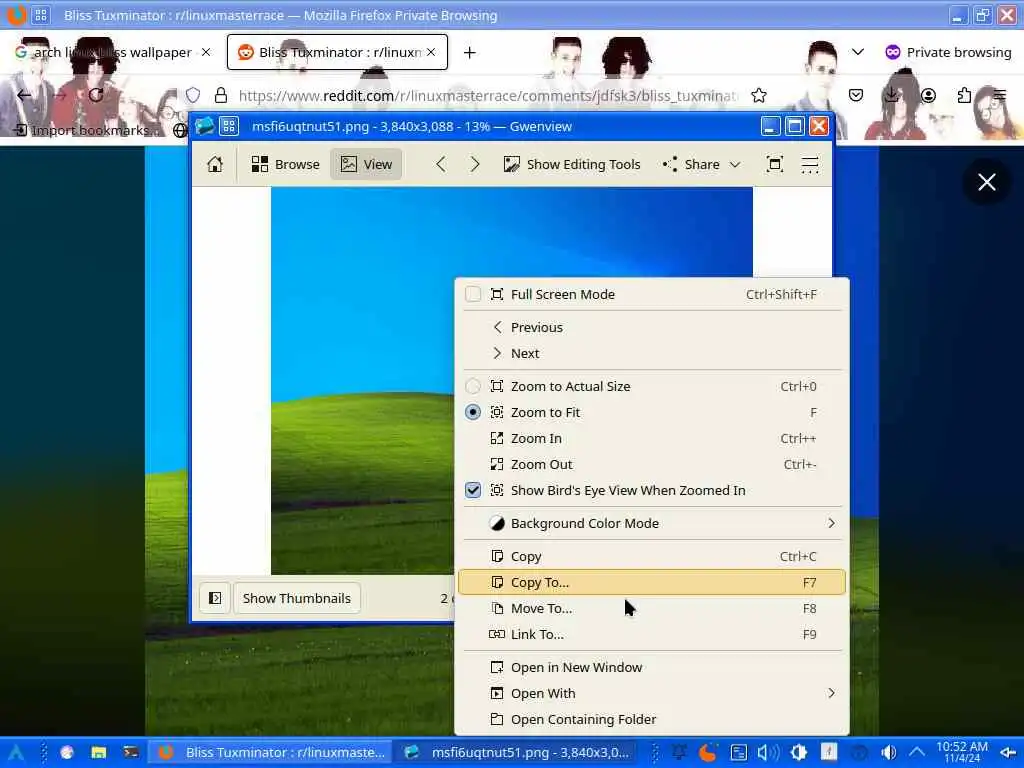Select Open Containing Folder
This screenshot has height=768, width=1024.
(x=653, y=719)
